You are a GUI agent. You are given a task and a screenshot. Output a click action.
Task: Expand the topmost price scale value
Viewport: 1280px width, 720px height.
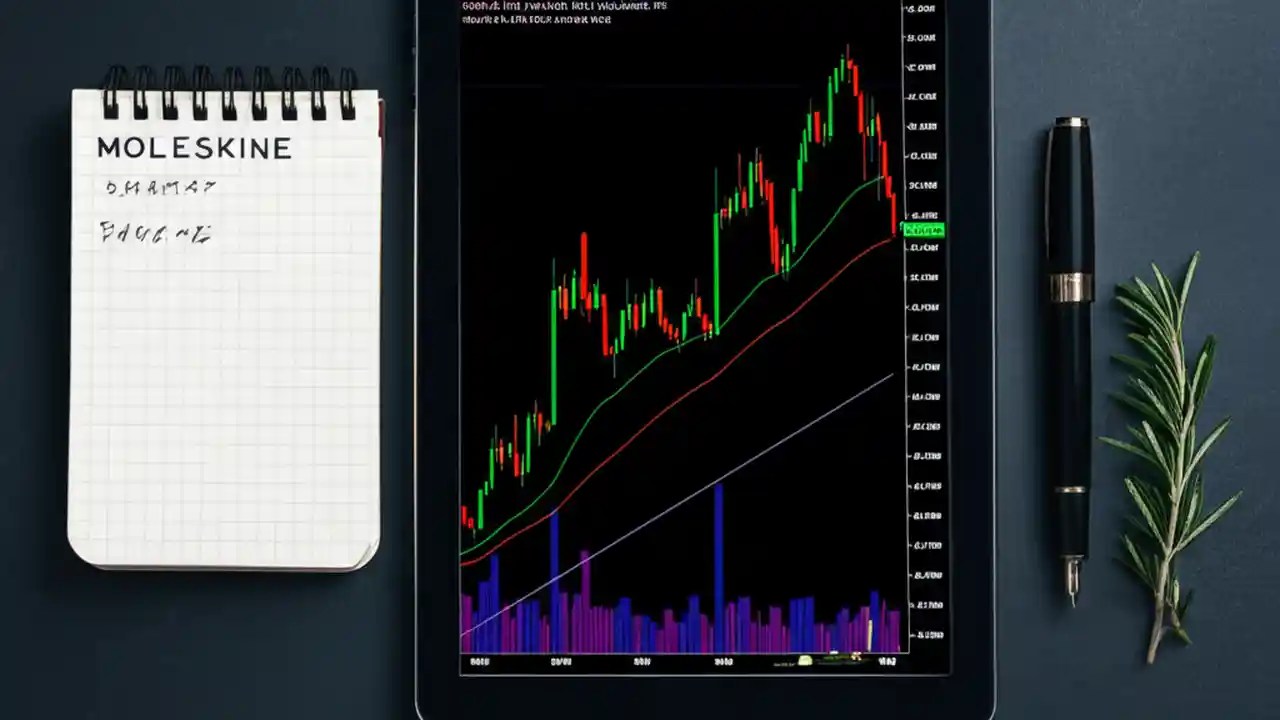(x=922, y=8)
